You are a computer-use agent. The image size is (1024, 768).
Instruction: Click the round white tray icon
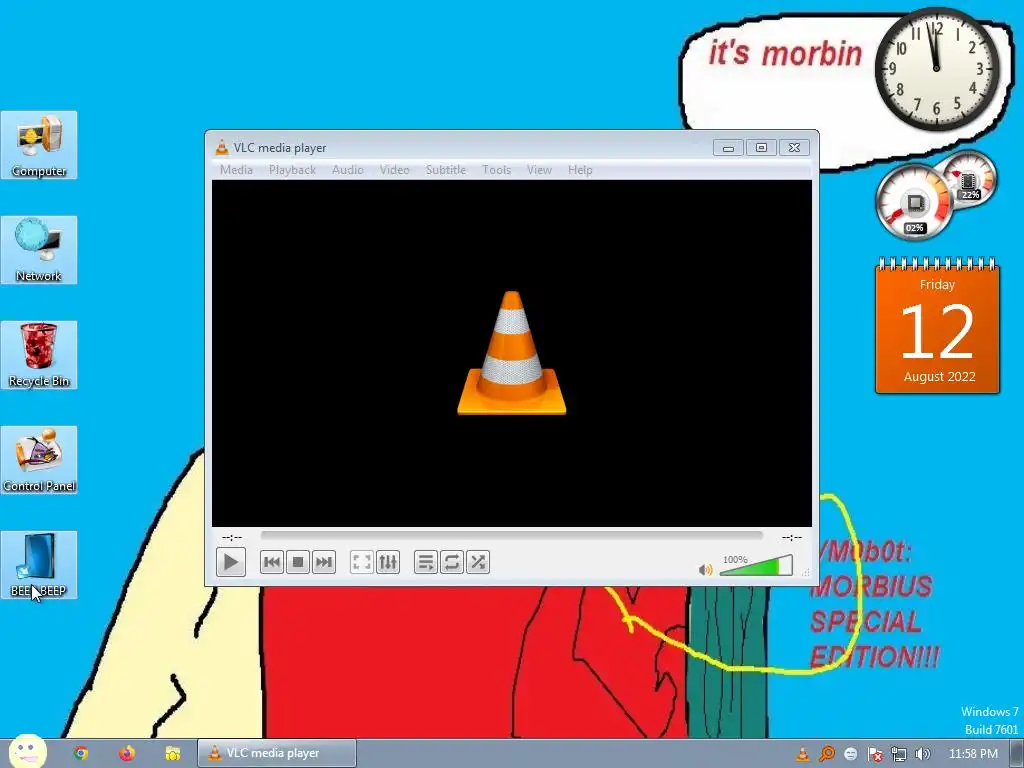tap(850, 754)
